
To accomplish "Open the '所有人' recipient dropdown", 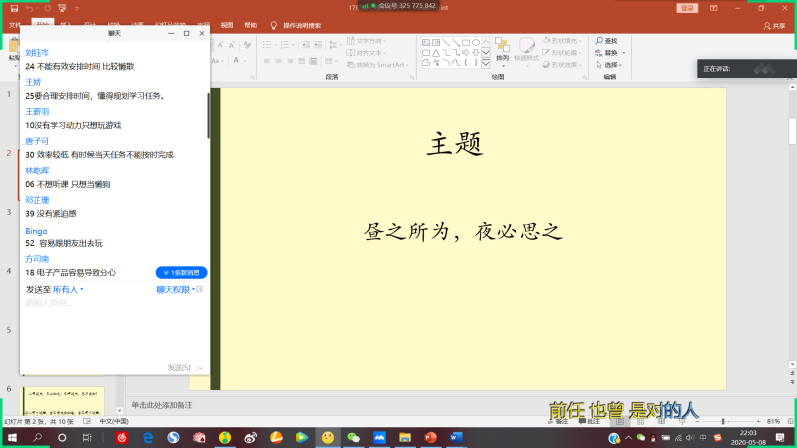I will point(68,289).
